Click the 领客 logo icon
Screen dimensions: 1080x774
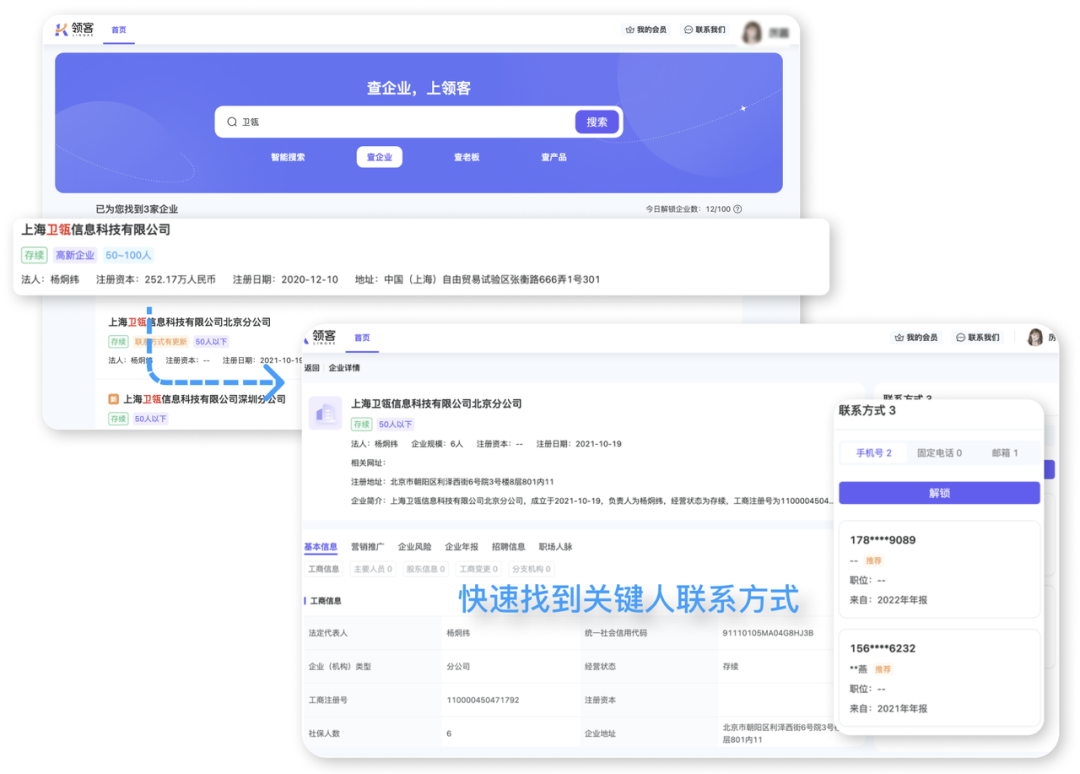61,29
